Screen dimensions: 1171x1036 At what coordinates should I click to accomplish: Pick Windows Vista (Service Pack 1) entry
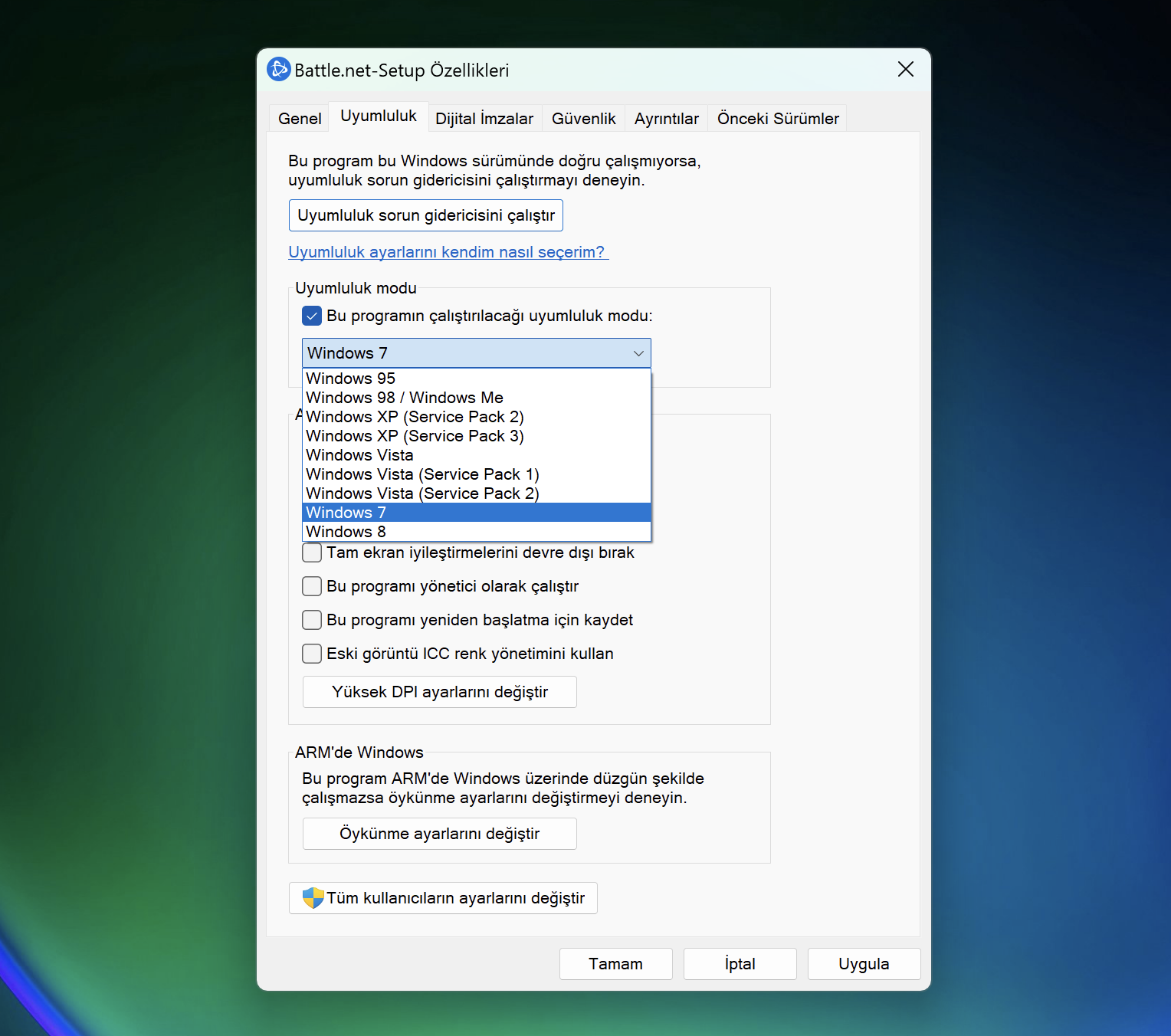[x=477, y=474]
